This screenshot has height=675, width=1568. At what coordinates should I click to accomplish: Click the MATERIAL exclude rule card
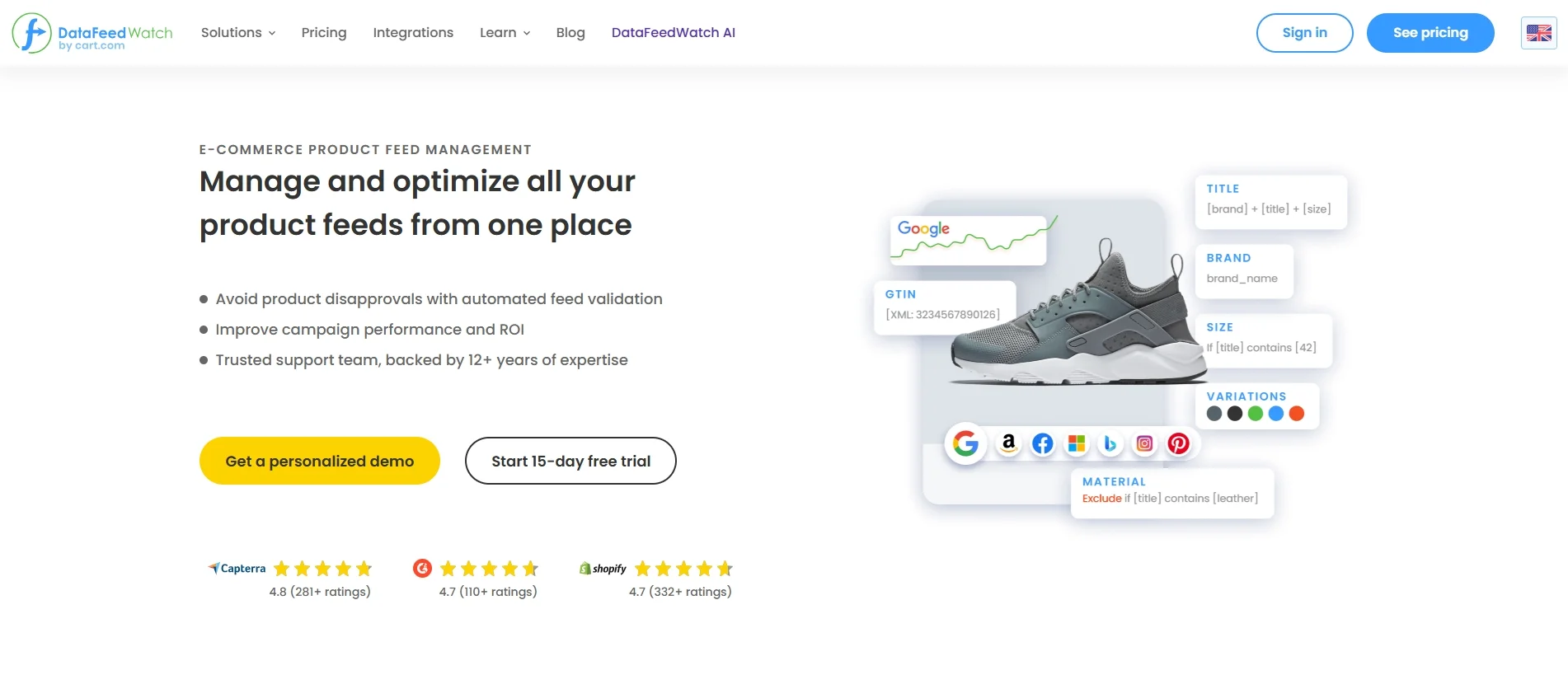click(1172, 493)
